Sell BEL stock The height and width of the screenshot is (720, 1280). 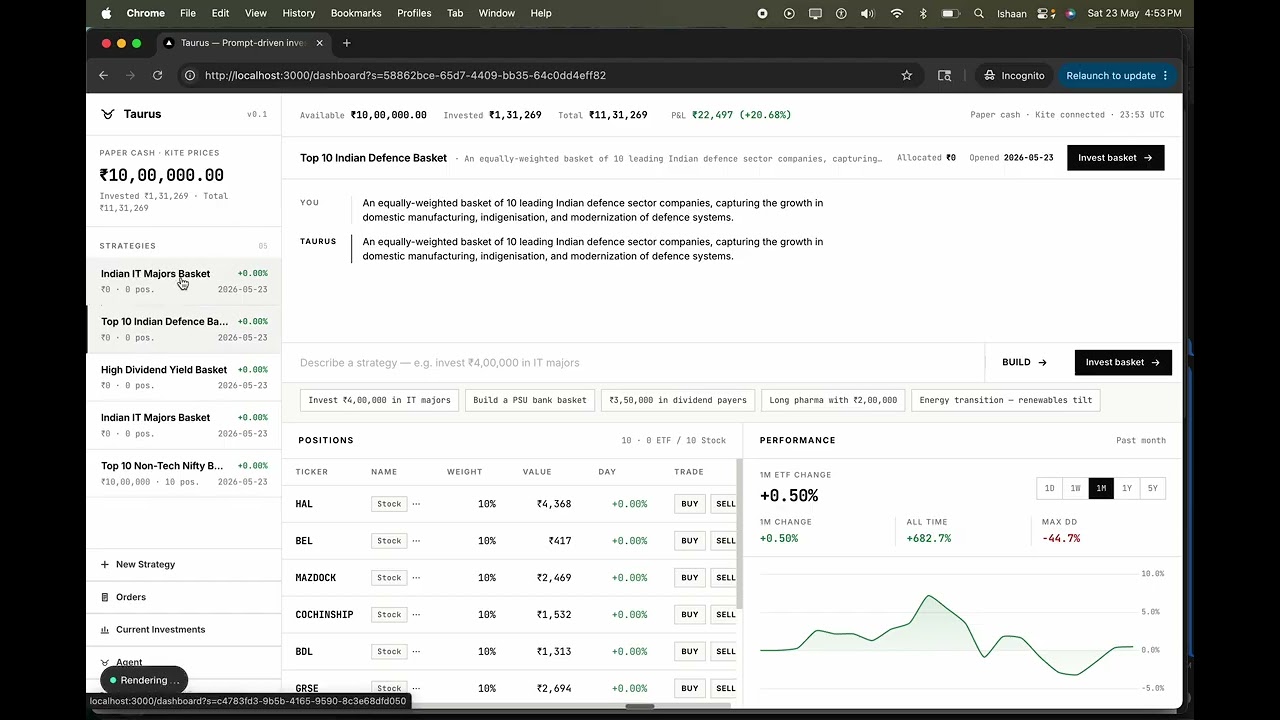pyautogui.click(x=725, y=541)
